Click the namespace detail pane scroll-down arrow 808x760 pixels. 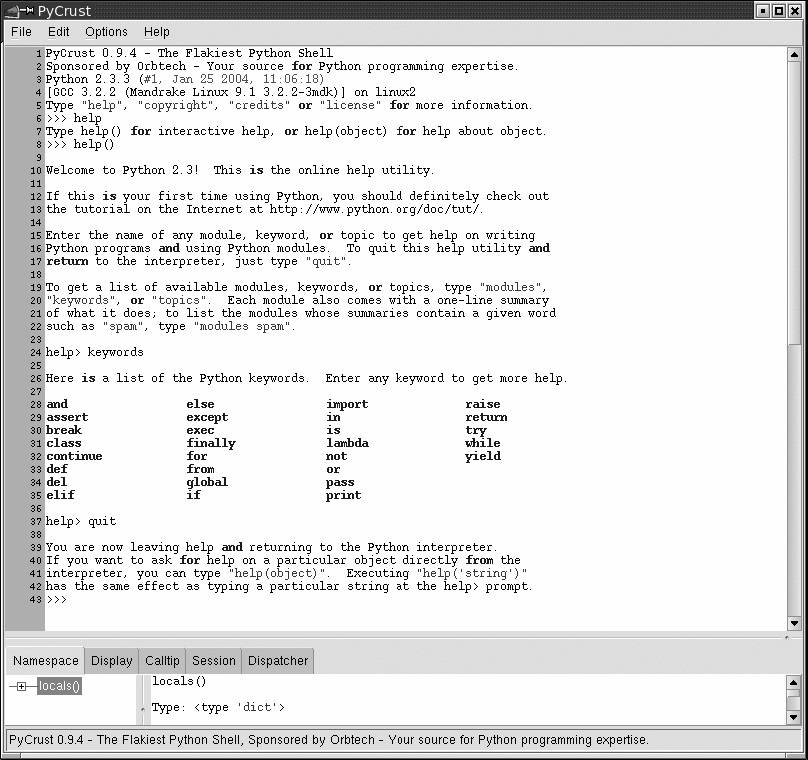(793, 716)
